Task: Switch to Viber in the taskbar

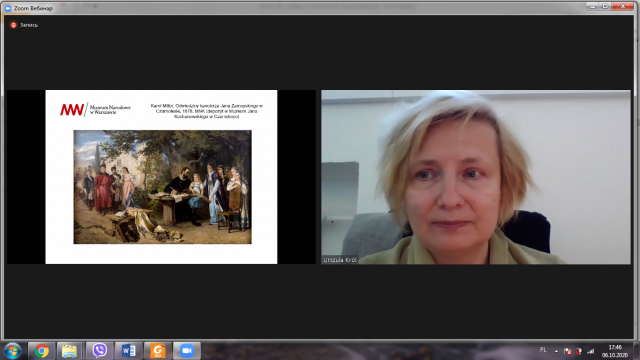Action: click(100, 351)
